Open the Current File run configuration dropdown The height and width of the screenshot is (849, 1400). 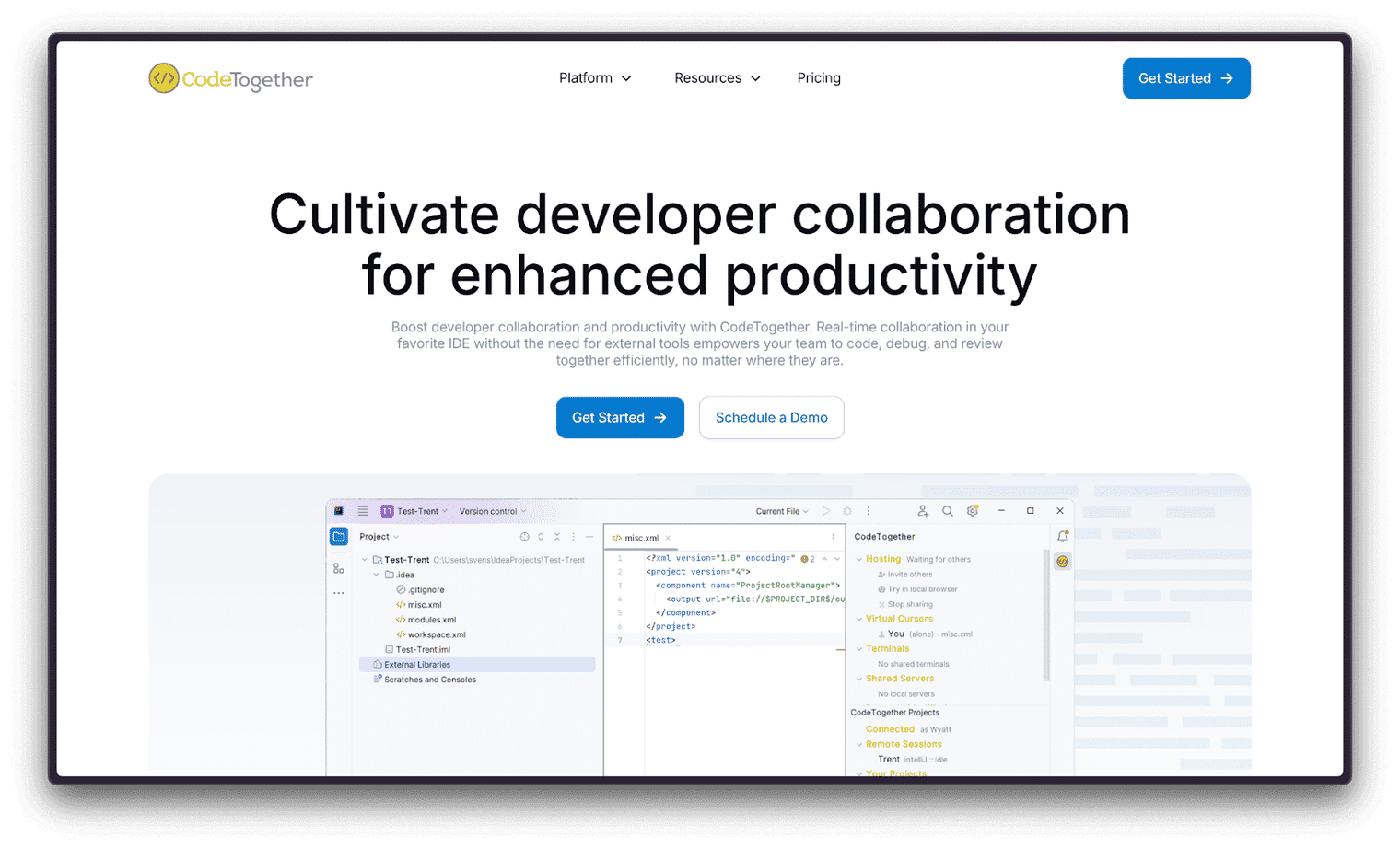[782, 511]
